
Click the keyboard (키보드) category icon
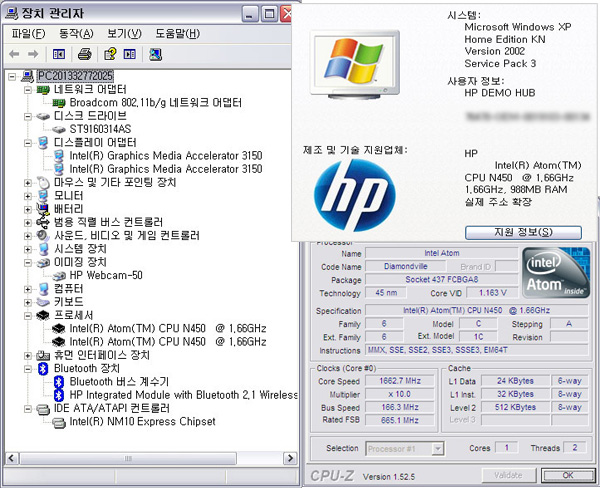pos(43,302)
